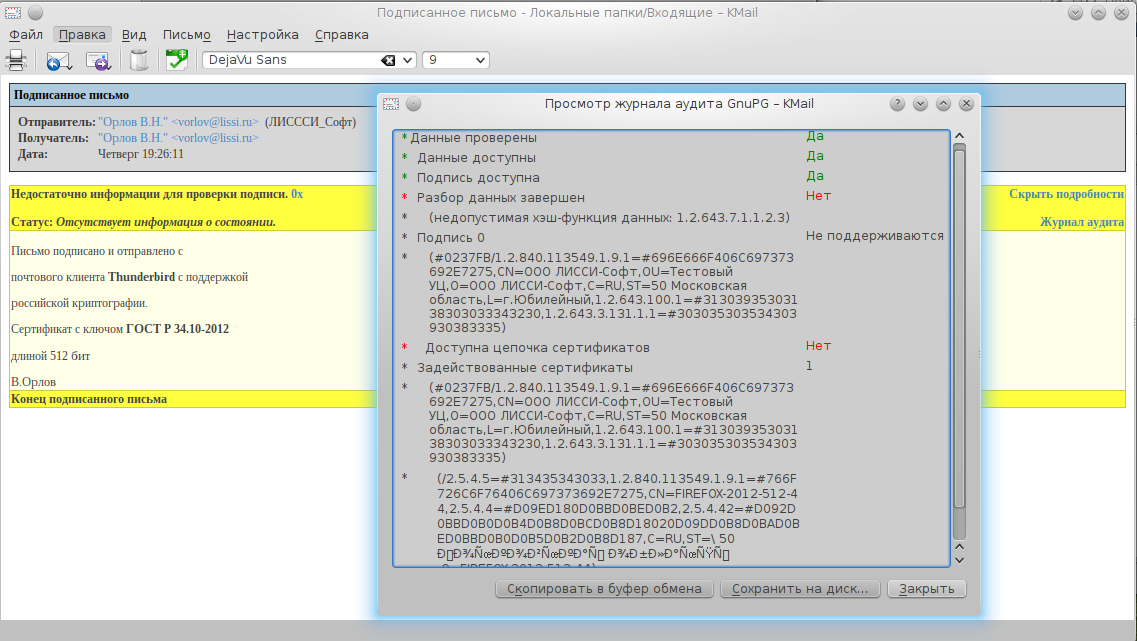Click the Сохранить на диск... button
Viewport: 1137px width, 641px height.
800,589
